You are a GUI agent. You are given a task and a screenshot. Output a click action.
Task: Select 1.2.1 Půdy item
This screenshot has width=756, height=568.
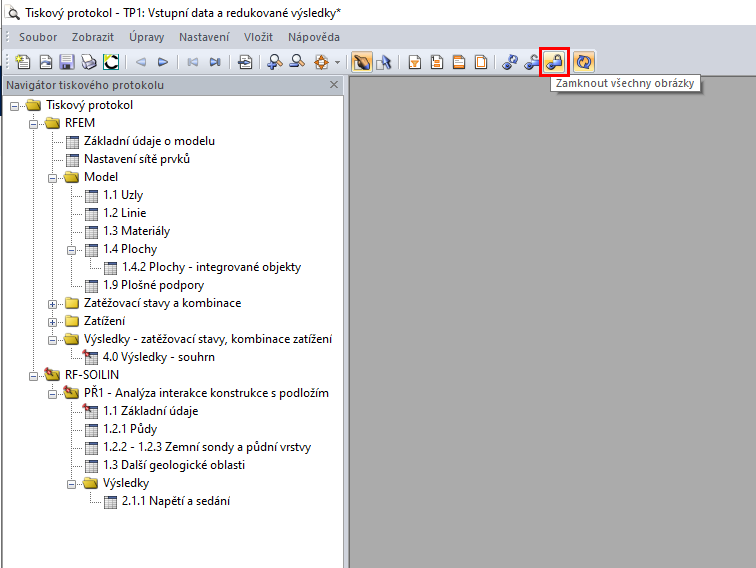(x=130, y=429)
